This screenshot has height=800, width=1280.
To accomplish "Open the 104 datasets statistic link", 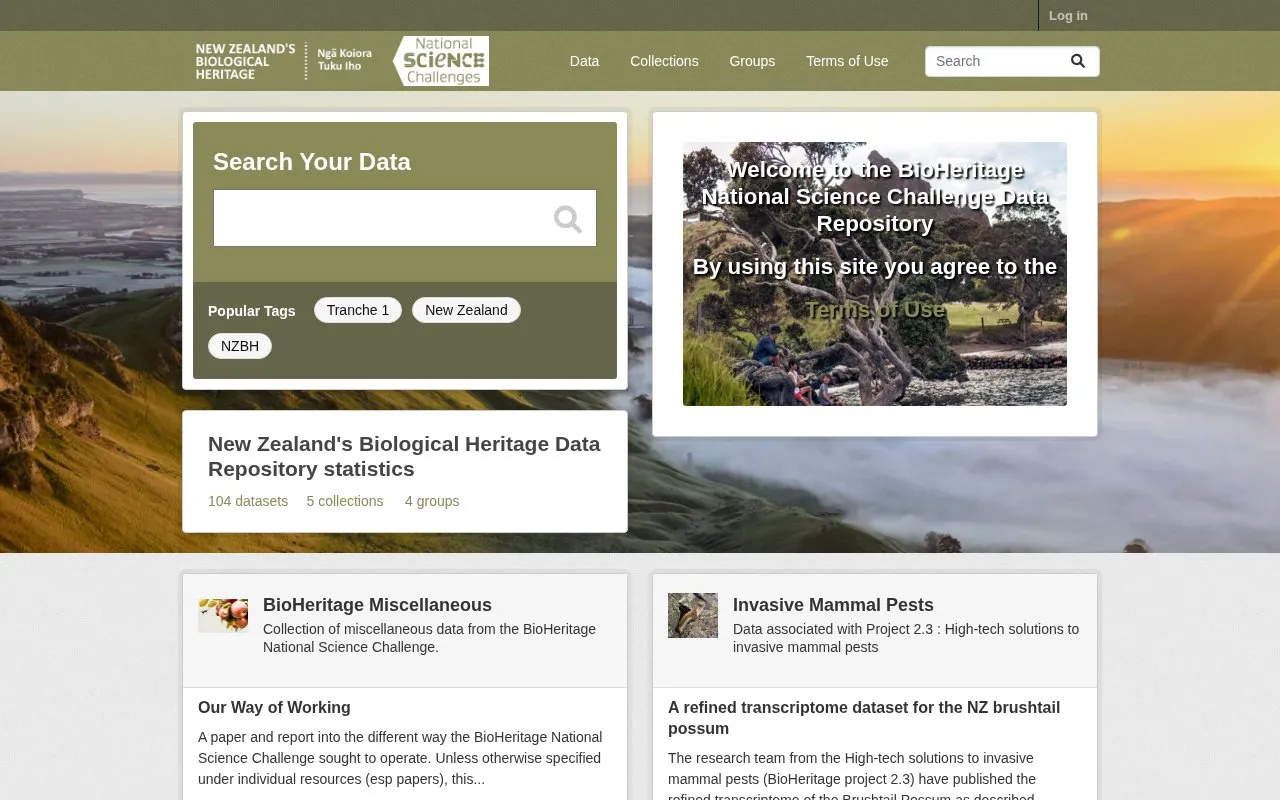I will [248, 501].
